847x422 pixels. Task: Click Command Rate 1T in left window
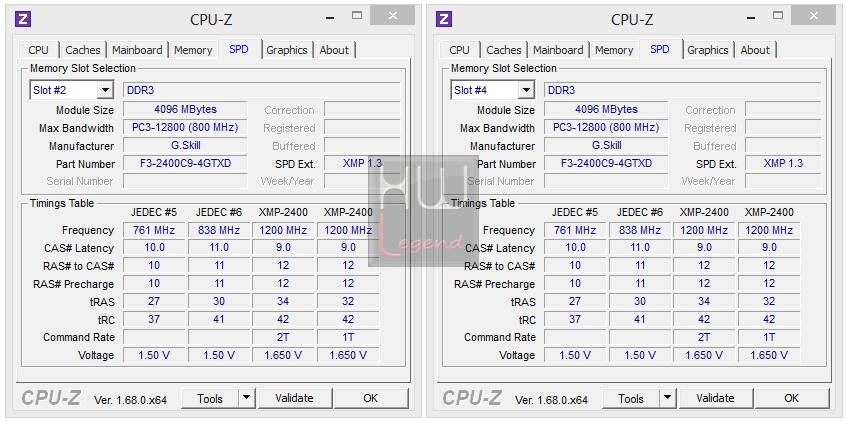tap(348, 337)
